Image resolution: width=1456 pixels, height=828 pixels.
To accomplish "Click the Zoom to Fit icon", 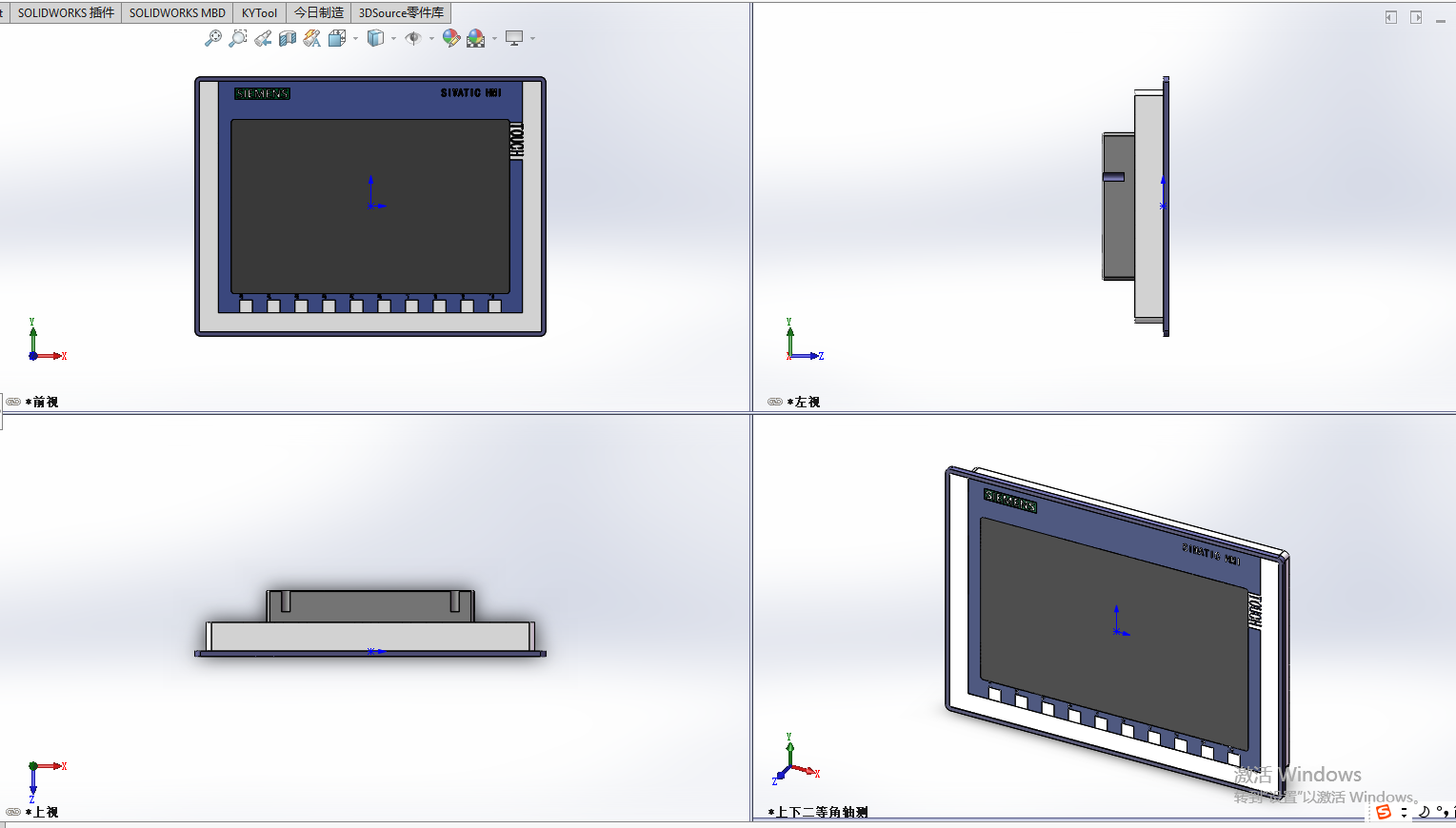I will click(213, 38).
